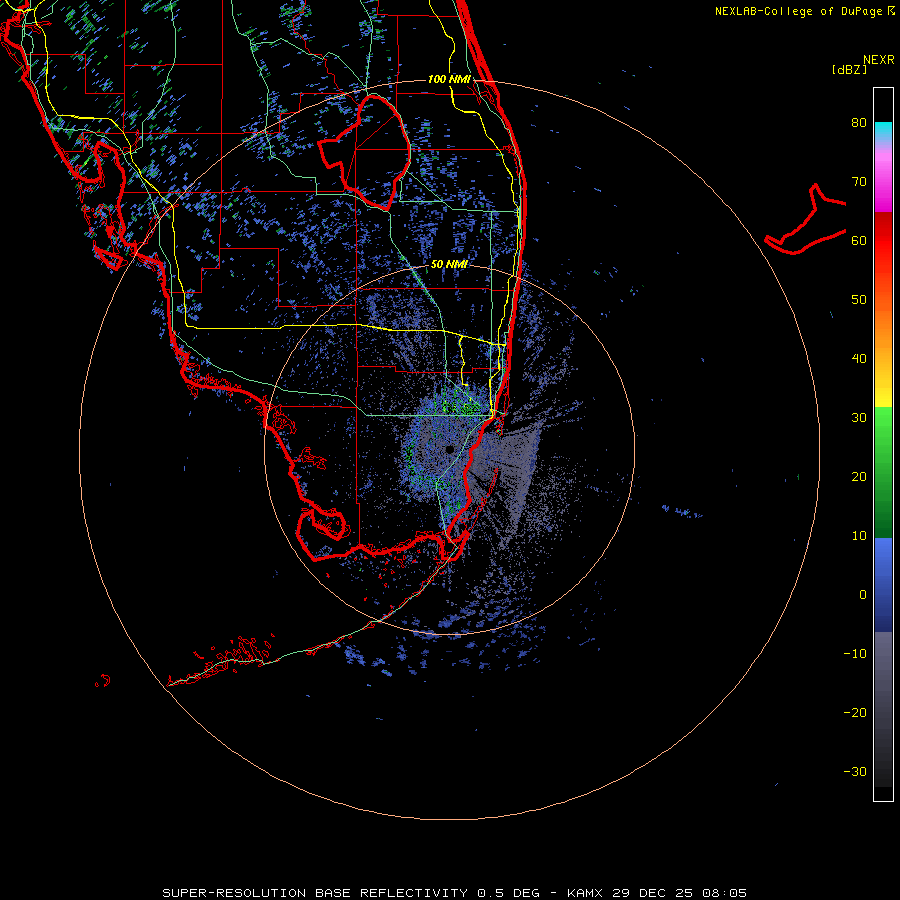The width and height of the screenshot is (900, 900).
Task: Click the 80 value on dBZ scale
Action: coord(859,123)
